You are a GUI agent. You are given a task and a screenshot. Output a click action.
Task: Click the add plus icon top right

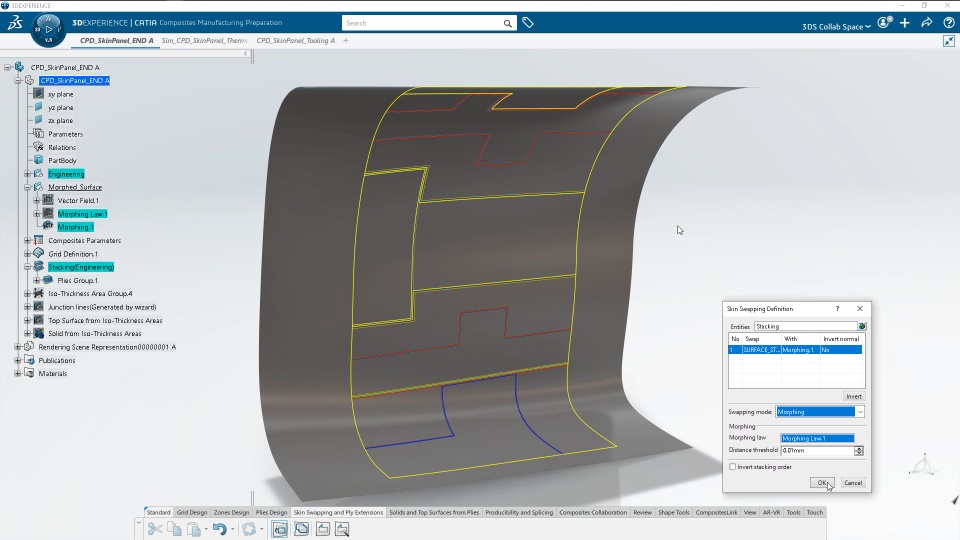(905, 23)
